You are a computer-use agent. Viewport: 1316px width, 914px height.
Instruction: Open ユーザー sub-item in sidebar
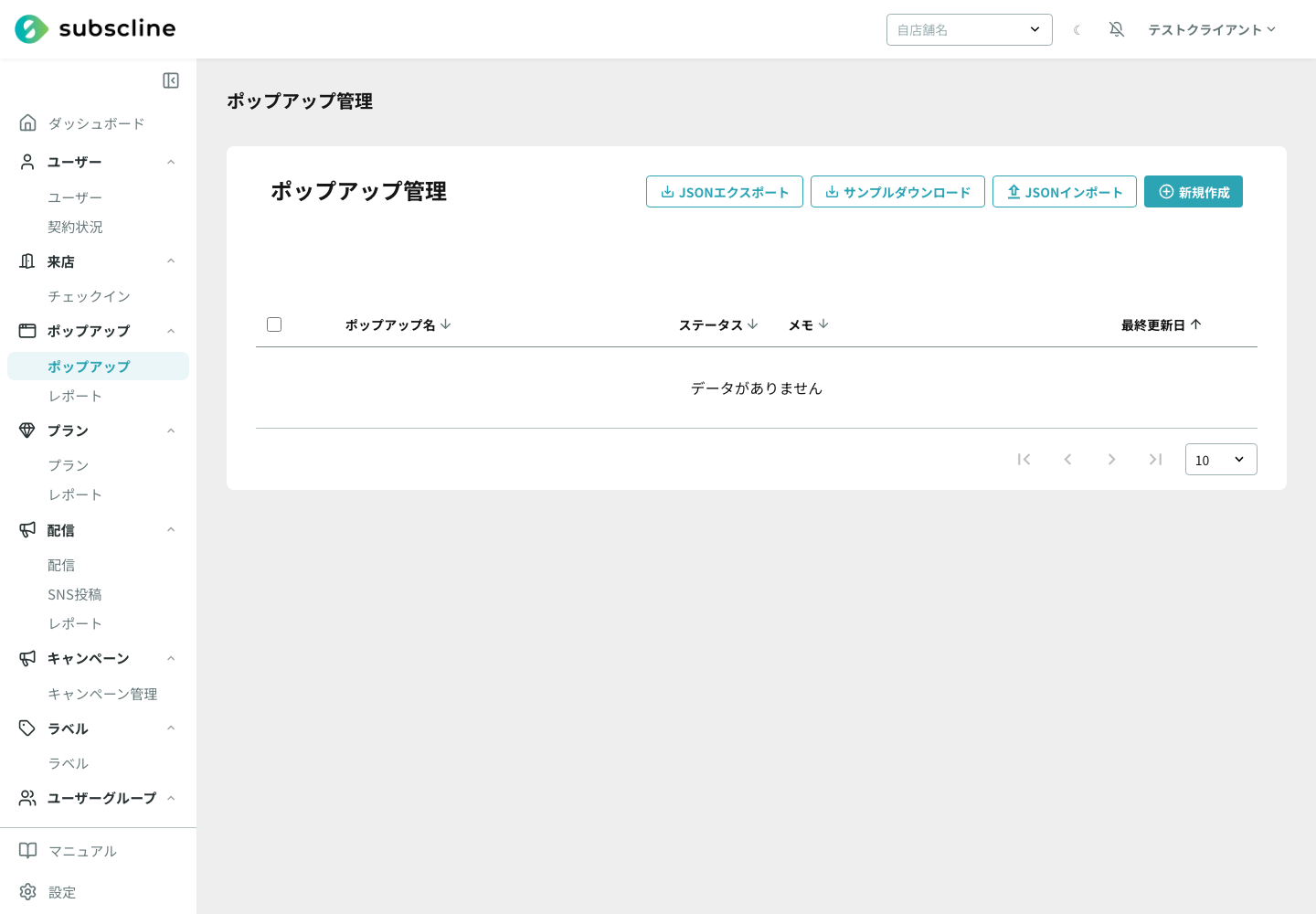coord(75,197)
